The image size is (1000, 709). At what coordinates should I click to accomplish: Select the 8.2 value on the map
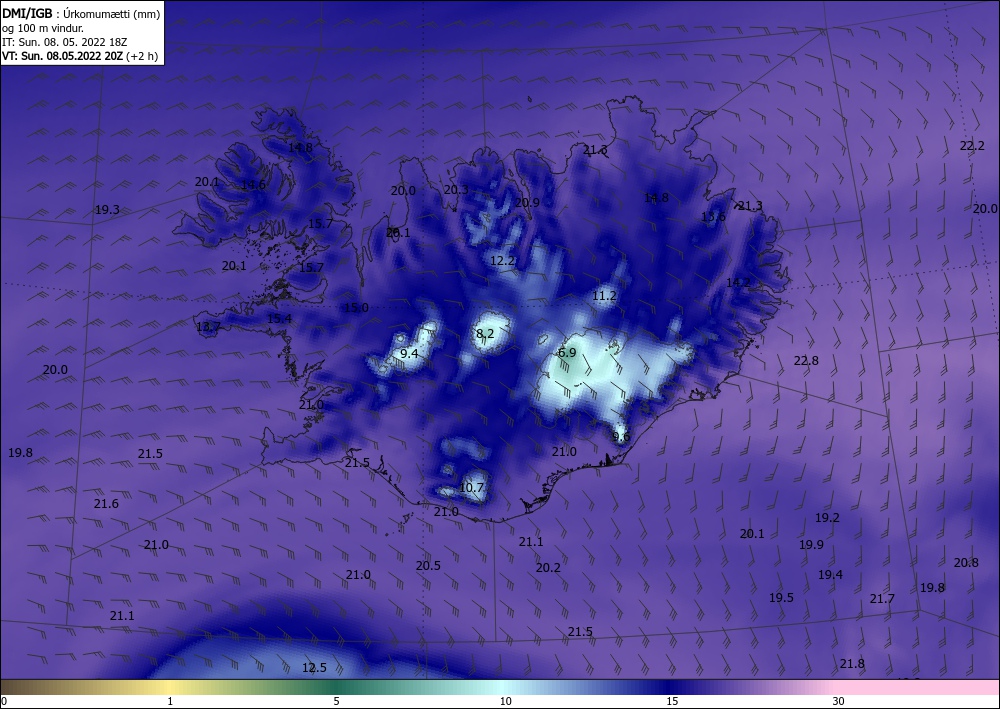tap(485, 333)
